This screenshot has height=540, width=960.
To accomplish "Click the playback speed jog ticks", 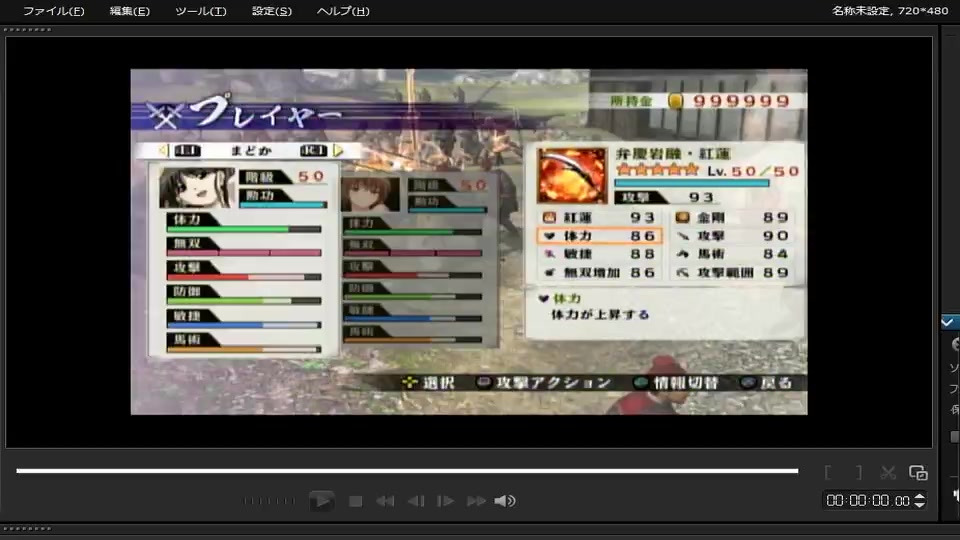I will coord(269,501).
